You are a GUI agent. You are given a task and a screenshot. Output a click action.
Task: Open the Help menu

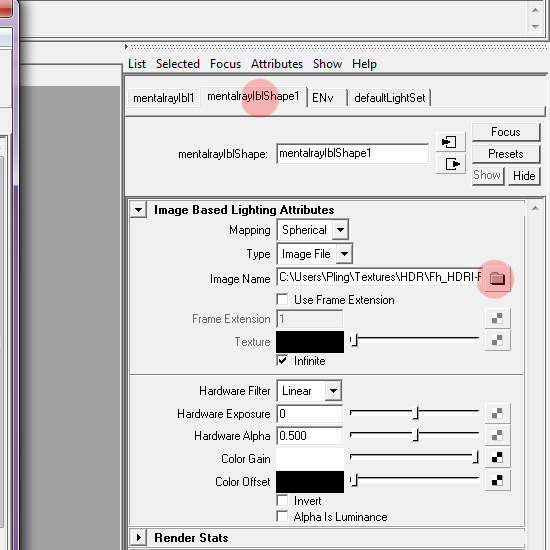[364, 64]
